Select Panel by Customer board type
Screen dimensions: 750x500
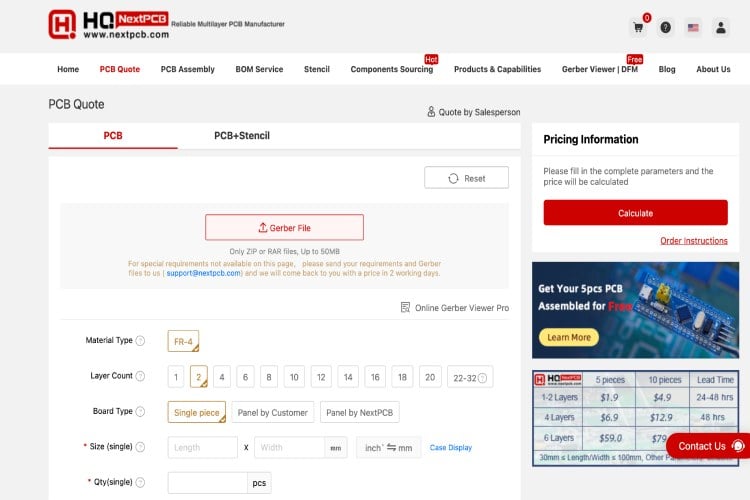point(273,412)
